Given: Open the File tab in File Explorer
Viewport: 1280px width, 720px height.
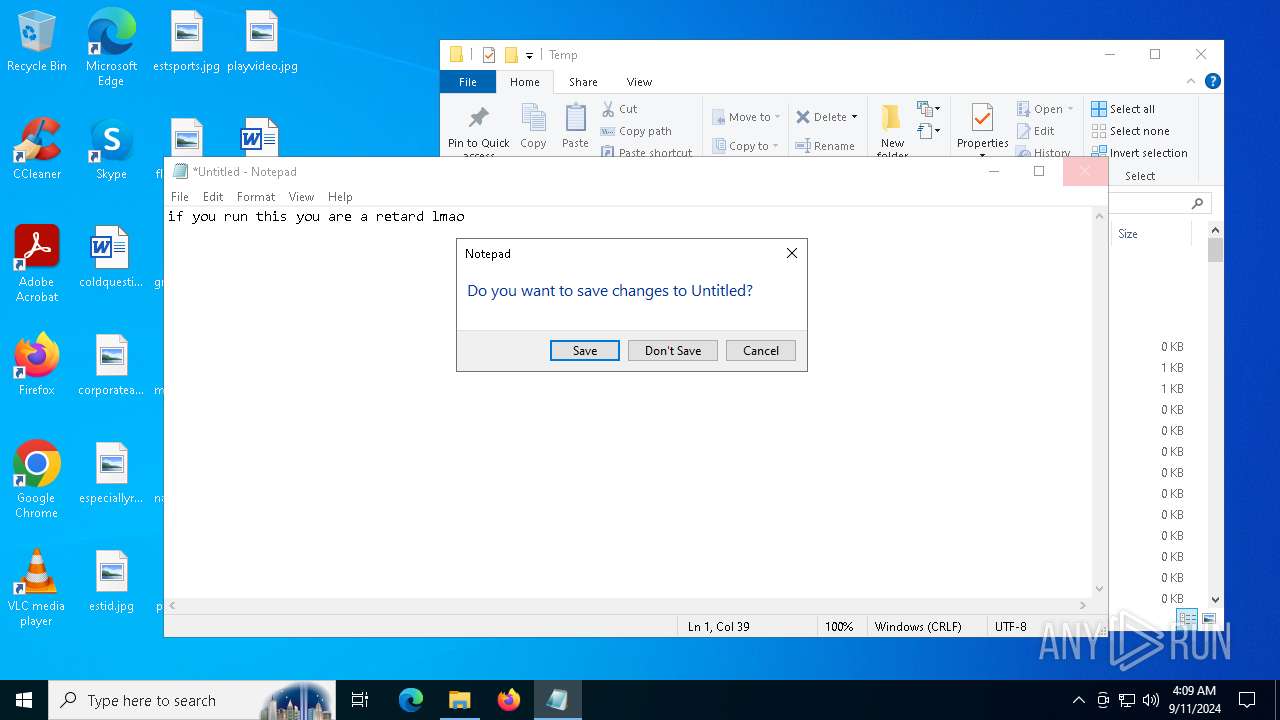Looking at the screenshot, I should coord(468,82).
